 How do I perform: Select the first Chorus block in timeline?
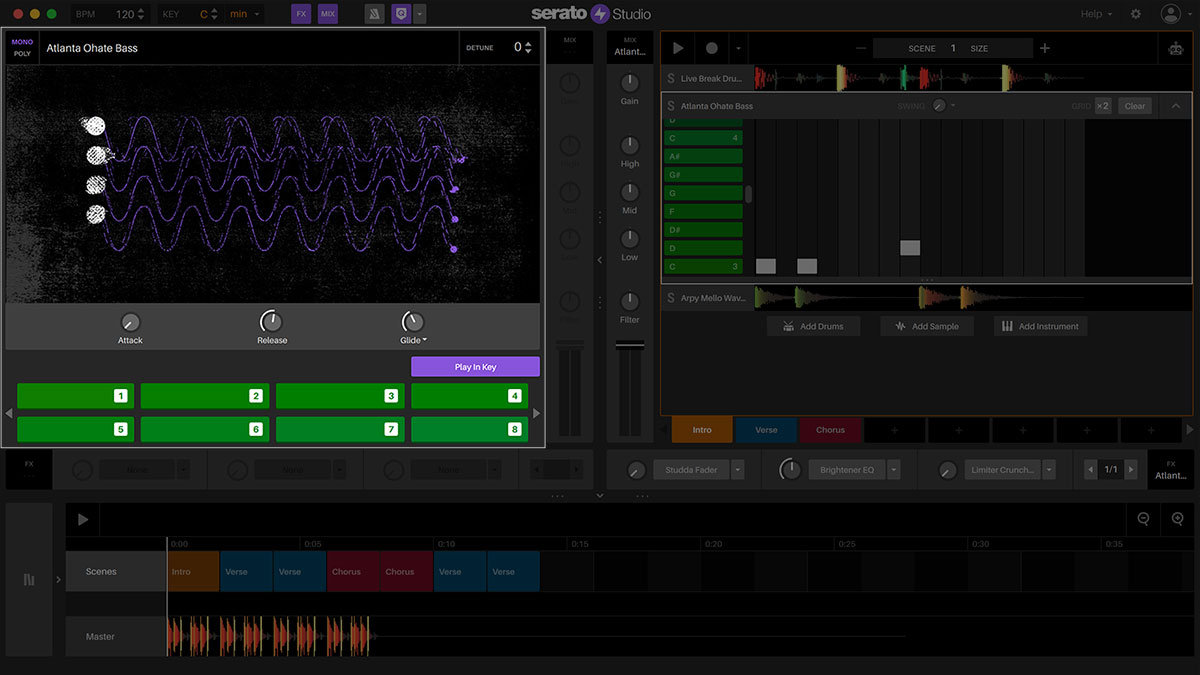tap(353, 572)
